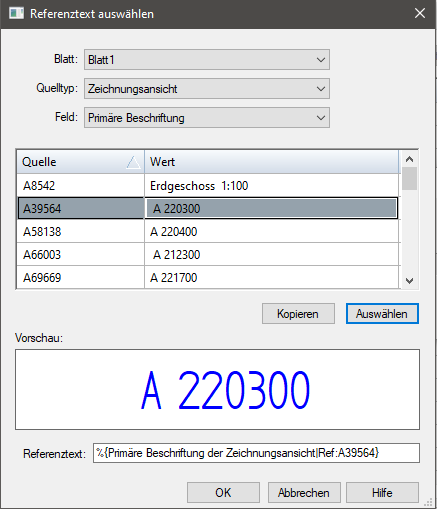Click the Auswählen button

(x=382, y=314)
